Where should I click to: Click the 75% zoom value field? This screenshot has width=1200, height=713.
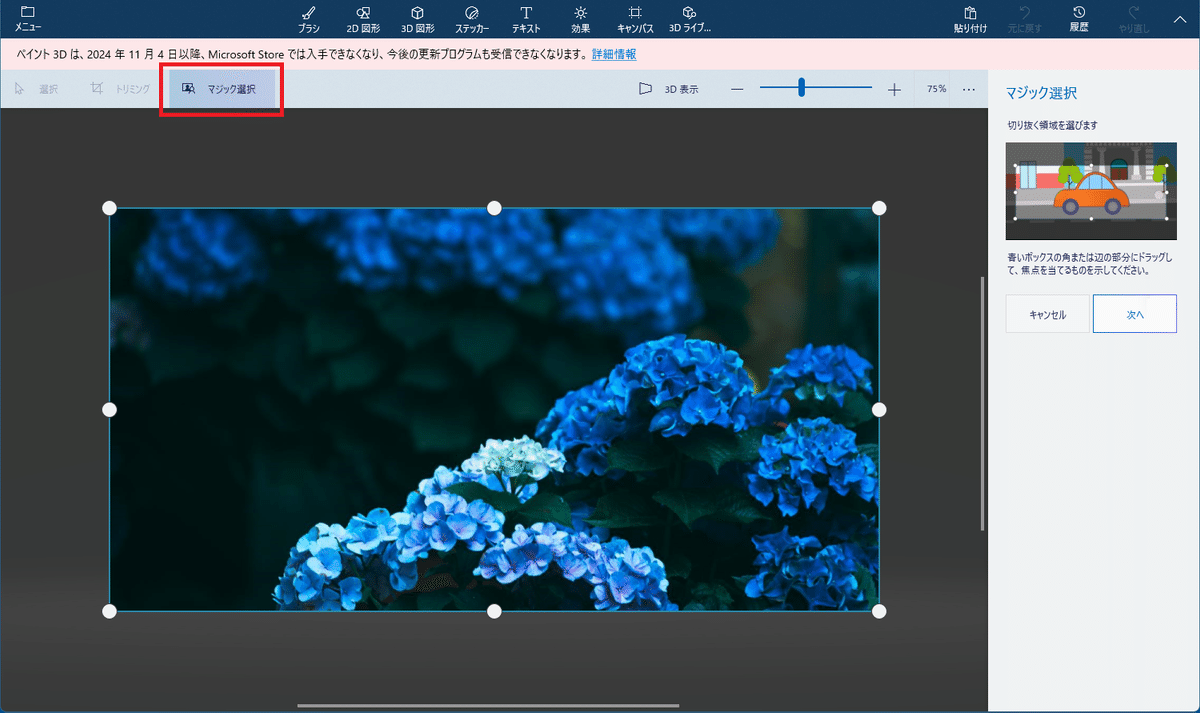coord(936,89)
